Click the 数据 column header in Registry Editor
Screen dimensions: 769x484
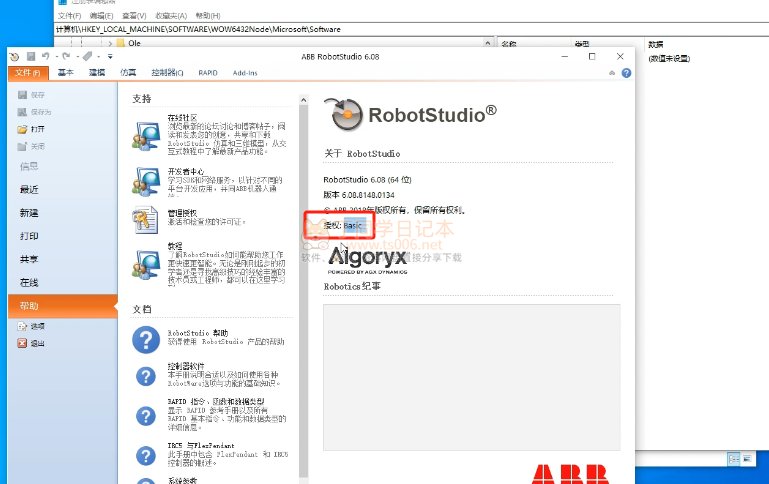point(656,44)
